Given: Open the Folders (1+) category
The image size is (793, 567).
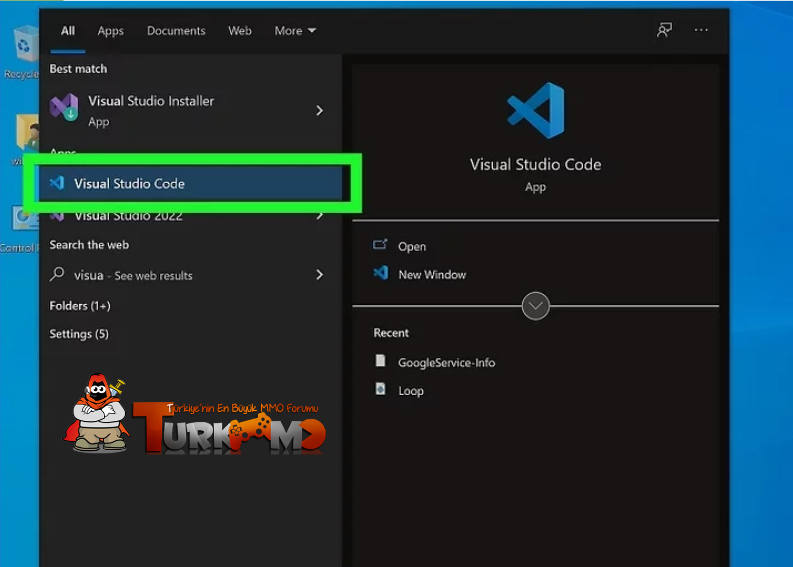Looking at the screenshot, I should click(x=80, y=306).
